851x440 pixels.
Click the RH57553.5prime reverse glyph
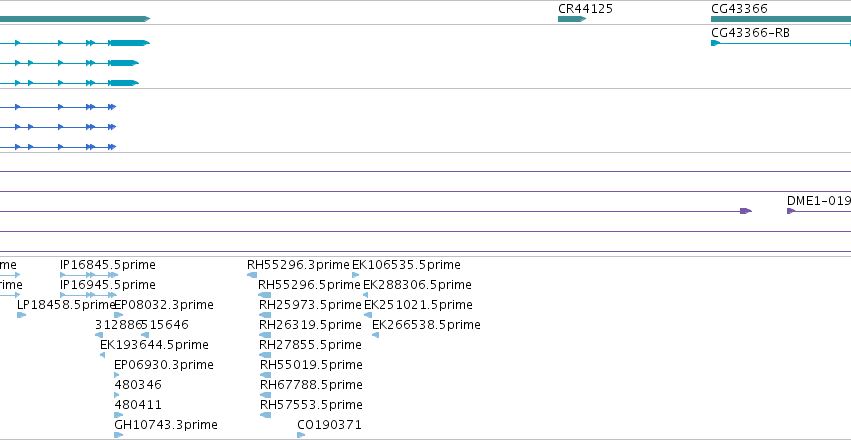265,415
